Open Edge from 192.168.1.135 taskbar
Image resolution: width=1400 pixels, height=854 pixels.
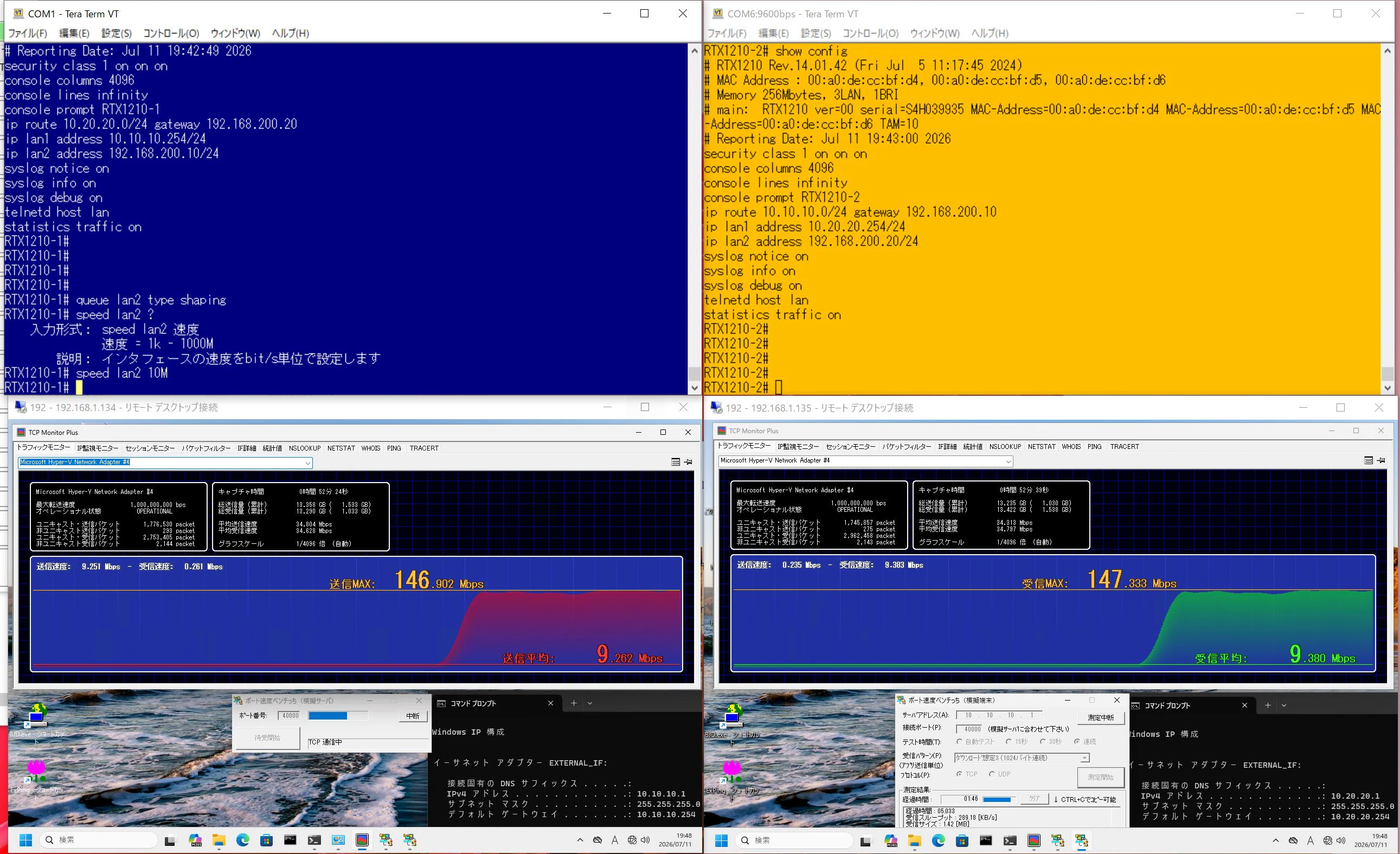[x=938, y=840]
